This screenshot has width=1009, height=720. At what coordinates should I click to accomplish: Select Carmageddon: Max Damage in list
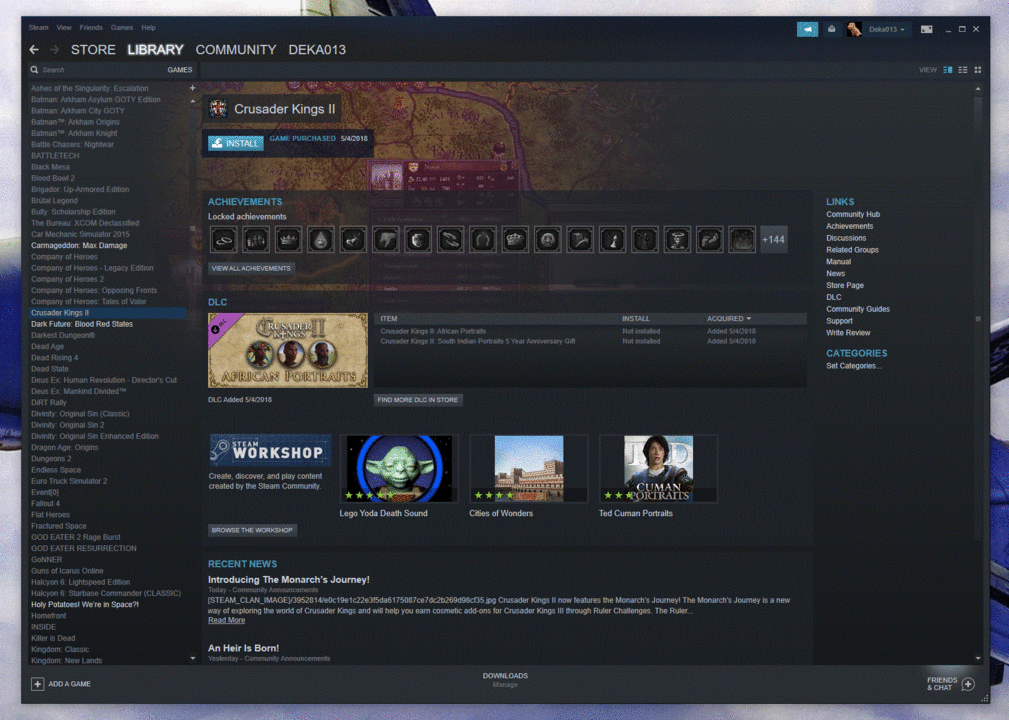click(79, 245)
